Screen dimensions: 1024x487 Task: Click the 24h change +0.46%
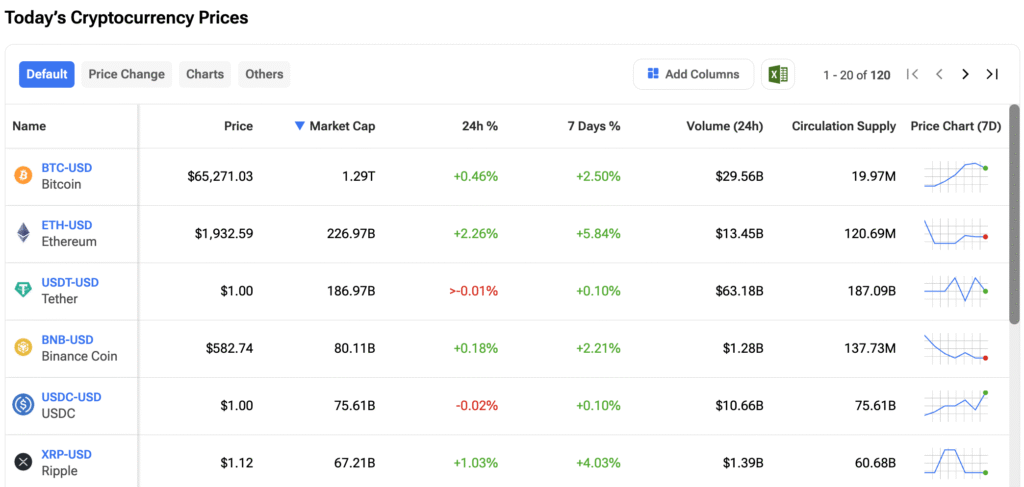(476, 176)
